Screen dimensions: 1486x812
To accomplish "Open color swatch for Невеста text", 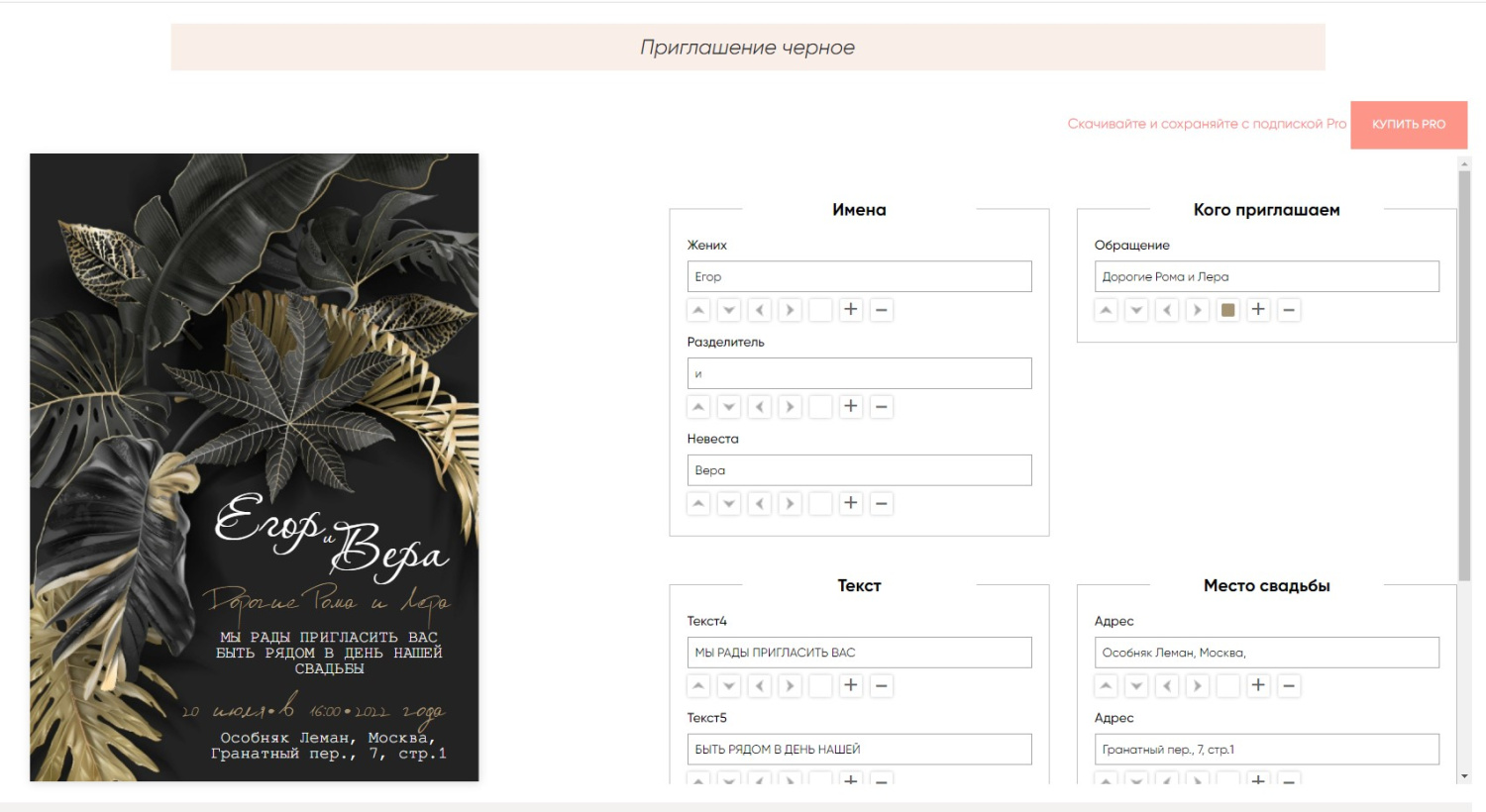I will 820,504.
